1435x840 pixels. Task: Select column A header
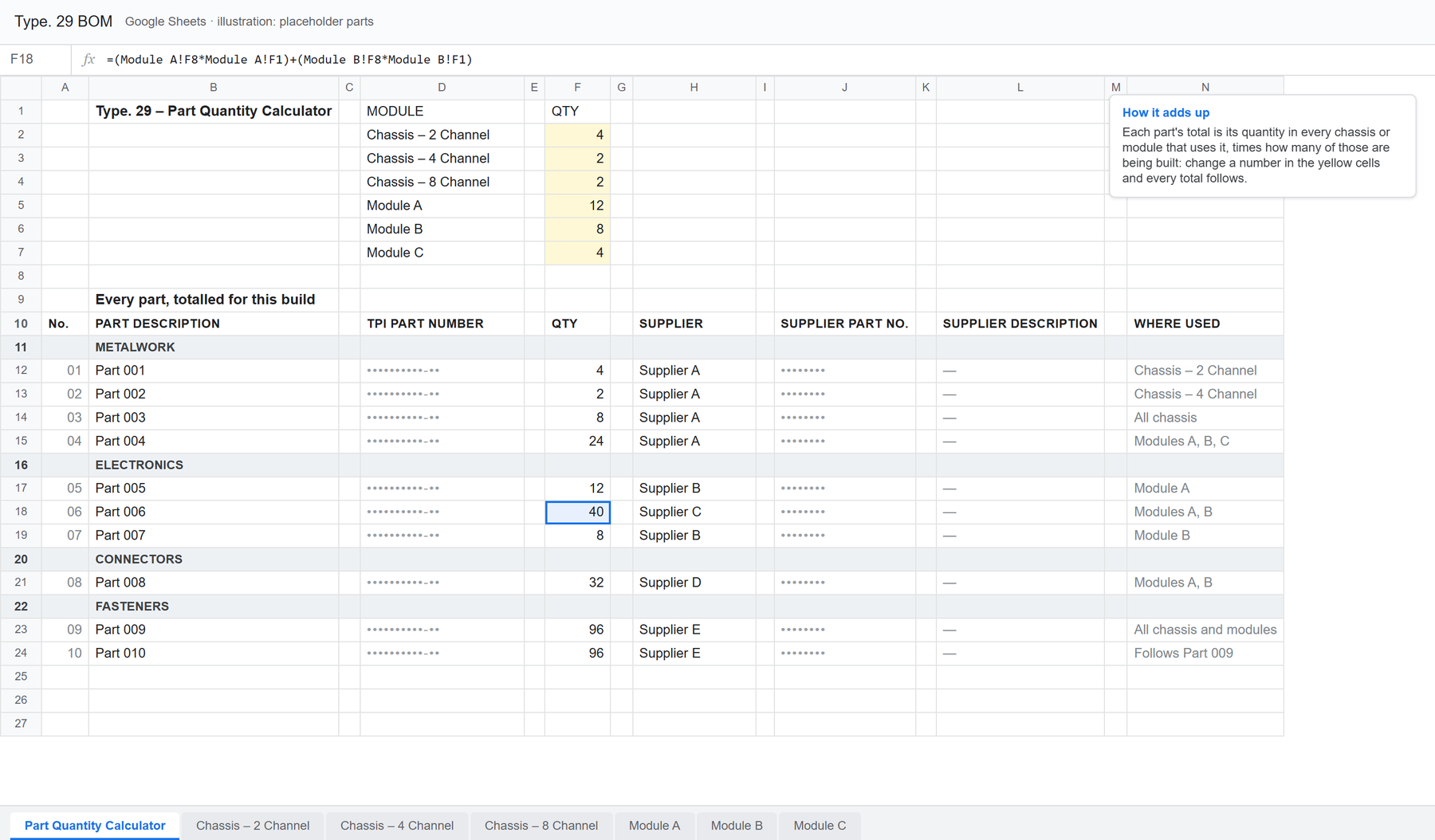[x=65, y=88]
